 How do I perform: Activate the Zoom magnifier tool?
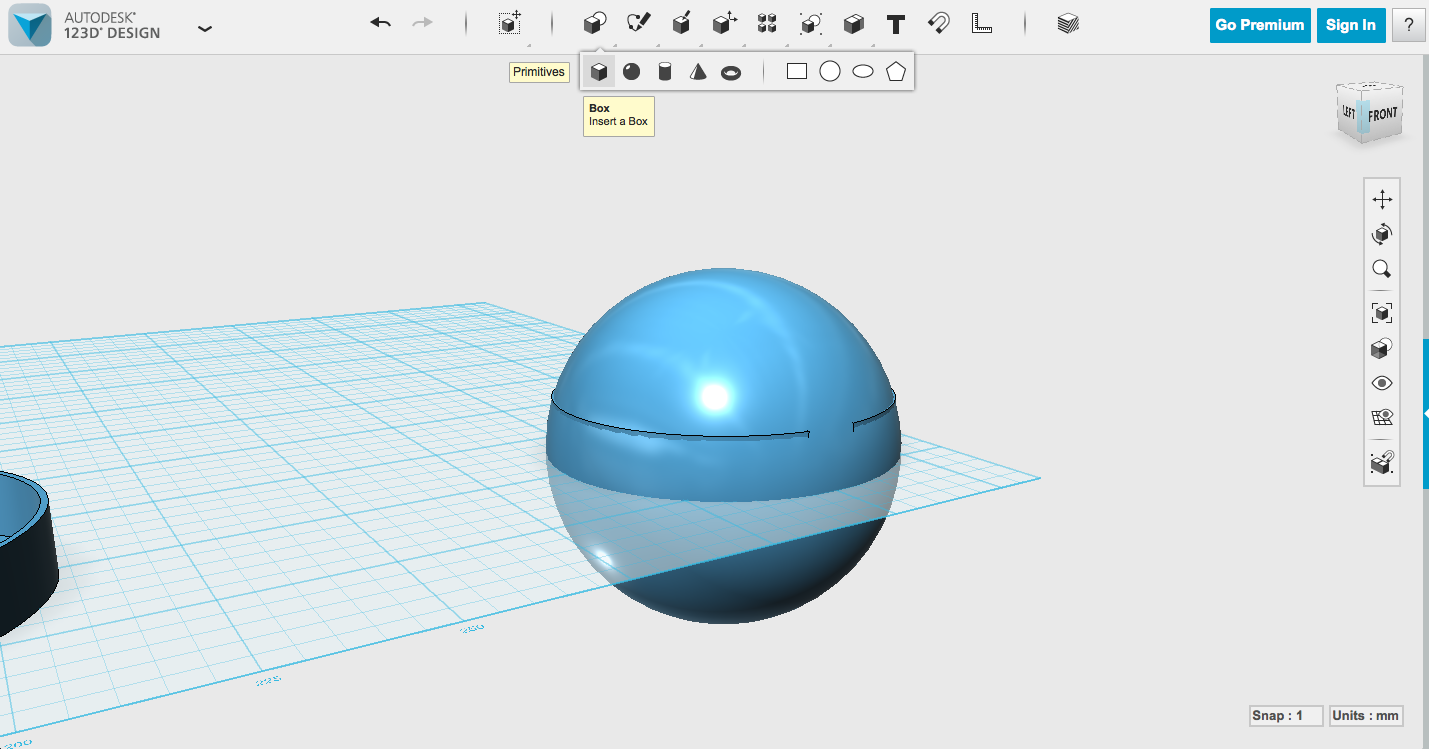1382,268
